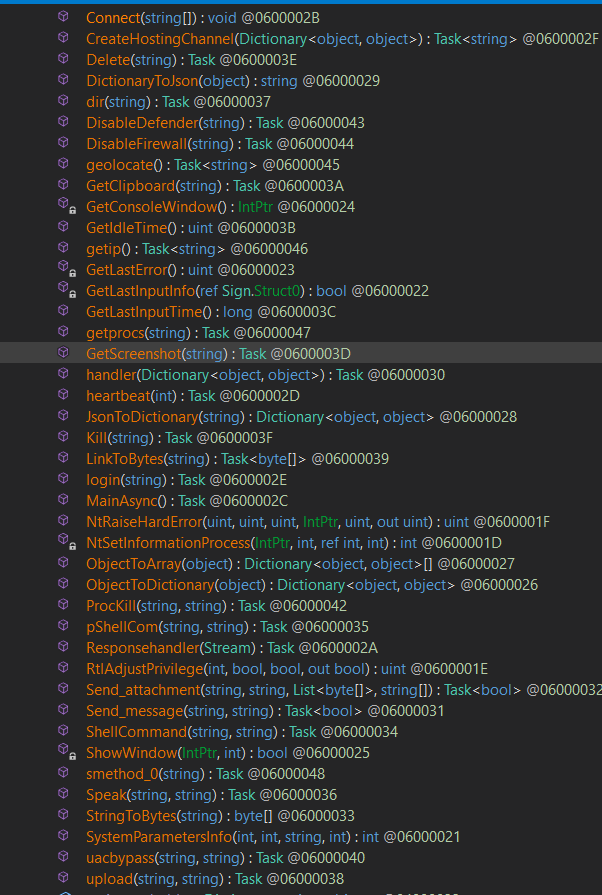Click the locked method icon beside GetConsoleWindow

65,206
